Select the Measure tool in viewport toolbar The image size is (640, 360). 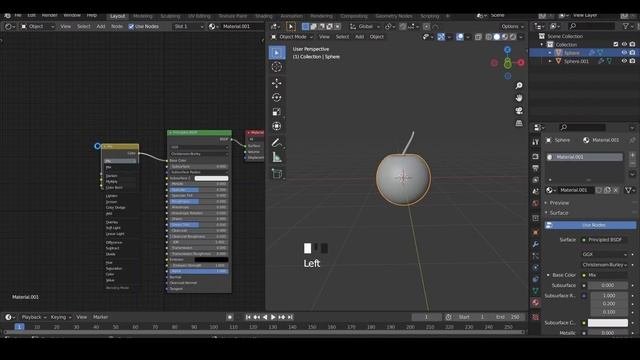[277, 157]
